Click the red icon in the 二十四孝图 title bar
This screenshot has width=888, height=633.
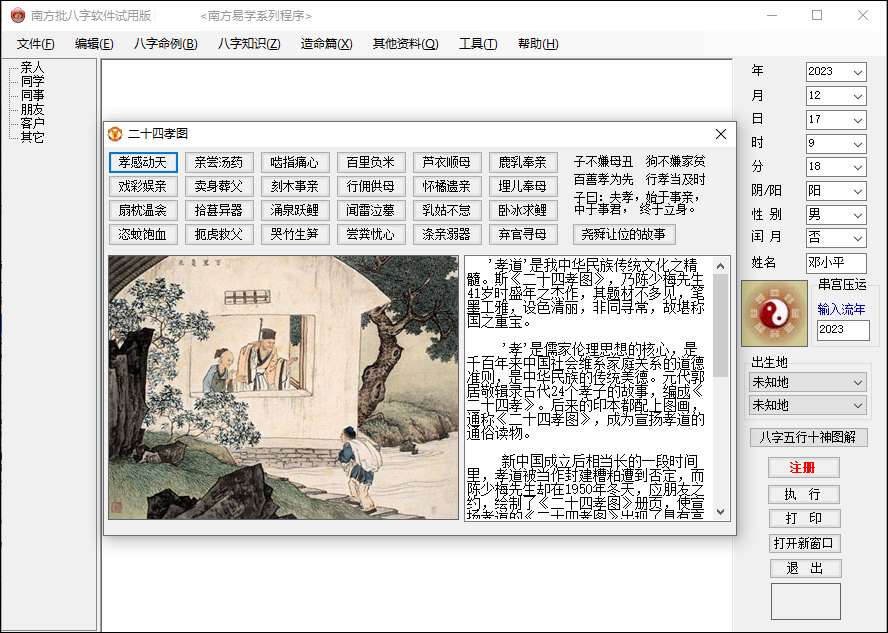115,133
